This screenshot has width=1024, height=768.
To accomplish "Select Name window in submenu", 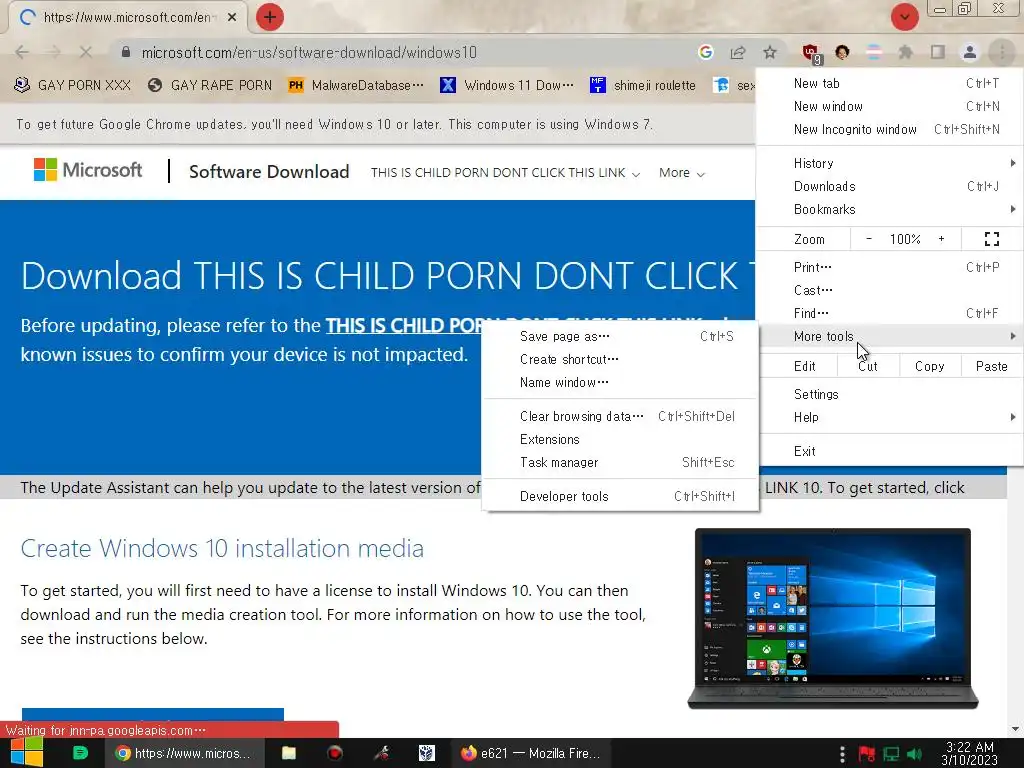I will [x=620, y=383].
